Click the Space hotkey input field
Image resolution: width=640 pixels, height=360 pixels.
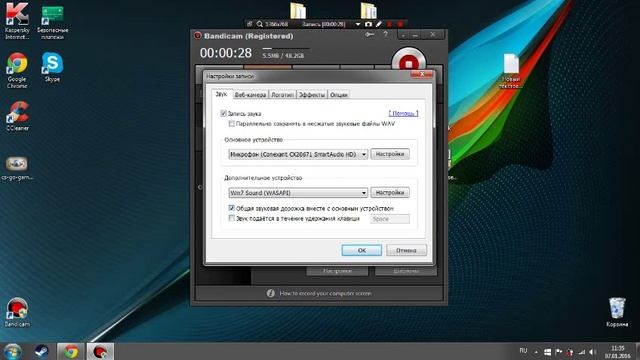(x=390, y=219)
